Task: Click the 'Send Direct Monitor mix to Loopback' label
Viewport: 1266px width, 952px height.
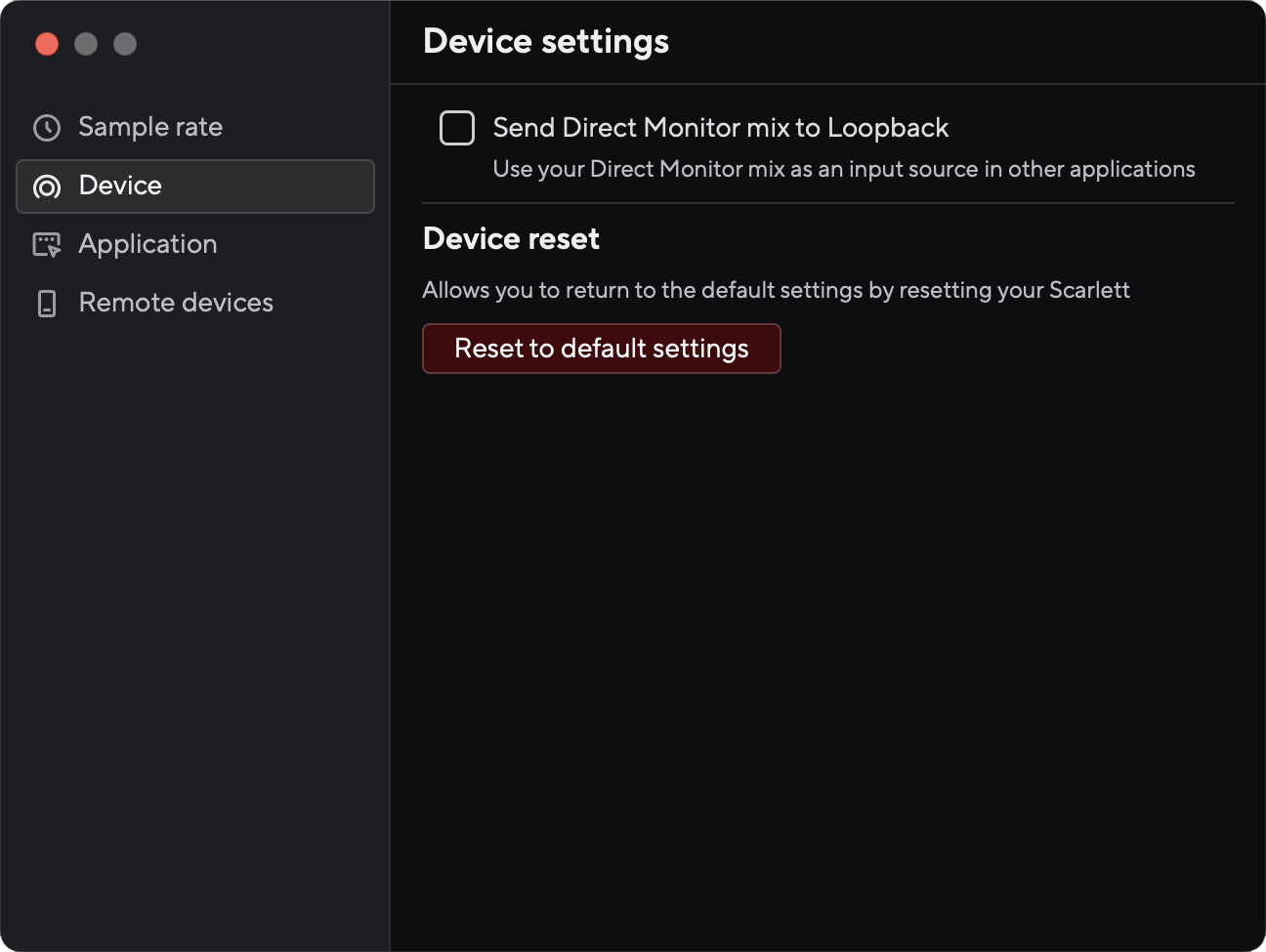Action: point(720,128)
